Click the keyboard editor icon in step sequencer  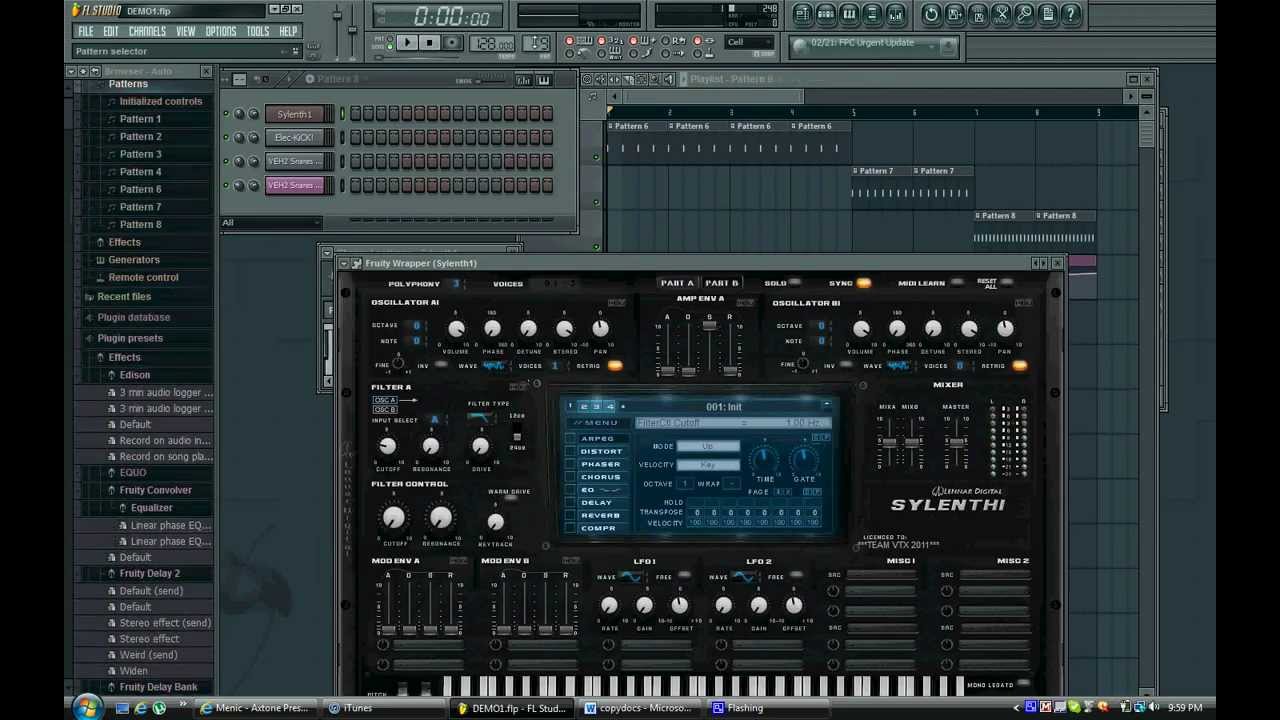pyautogui.click(x=544, y=80)
